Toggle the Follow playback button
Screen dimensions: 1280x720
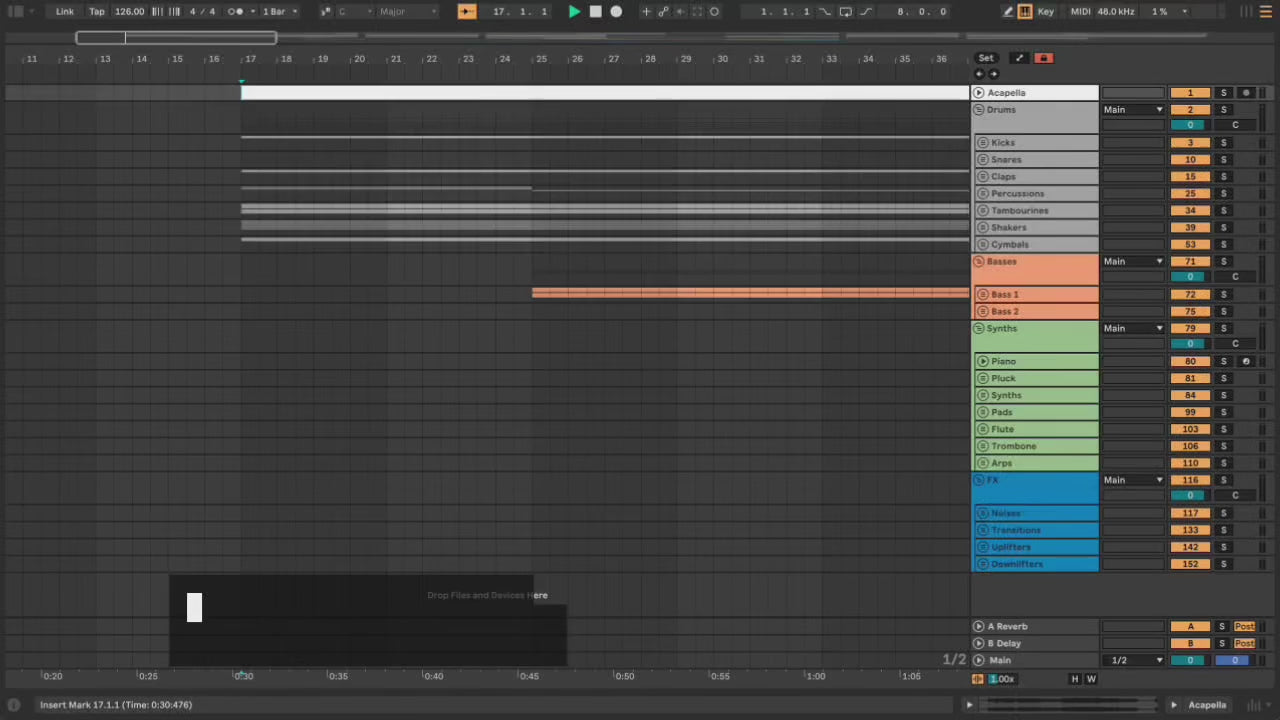(x=467, y=12)
